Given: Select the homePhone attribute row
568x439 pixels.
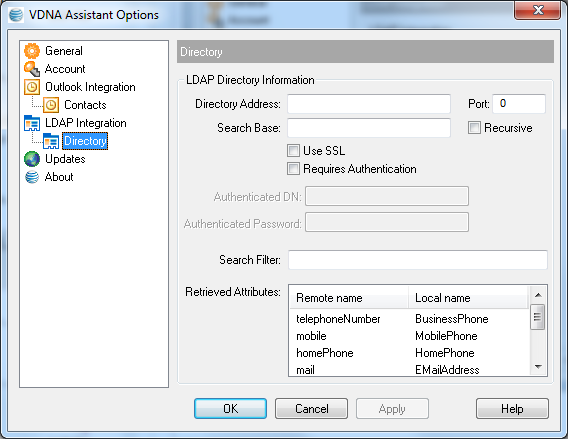Looking at the screenshot, I should (409, 353).
